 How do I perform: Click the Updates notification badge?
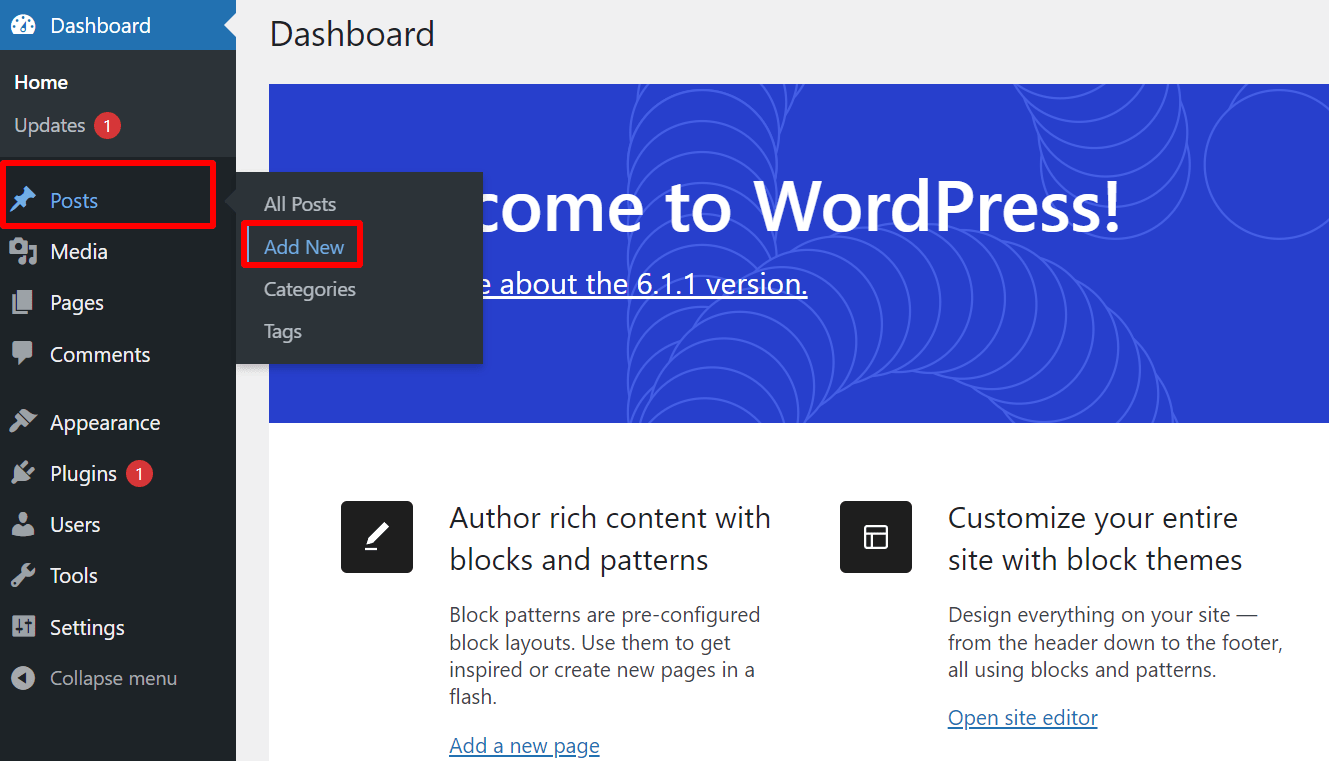(108, 125)
